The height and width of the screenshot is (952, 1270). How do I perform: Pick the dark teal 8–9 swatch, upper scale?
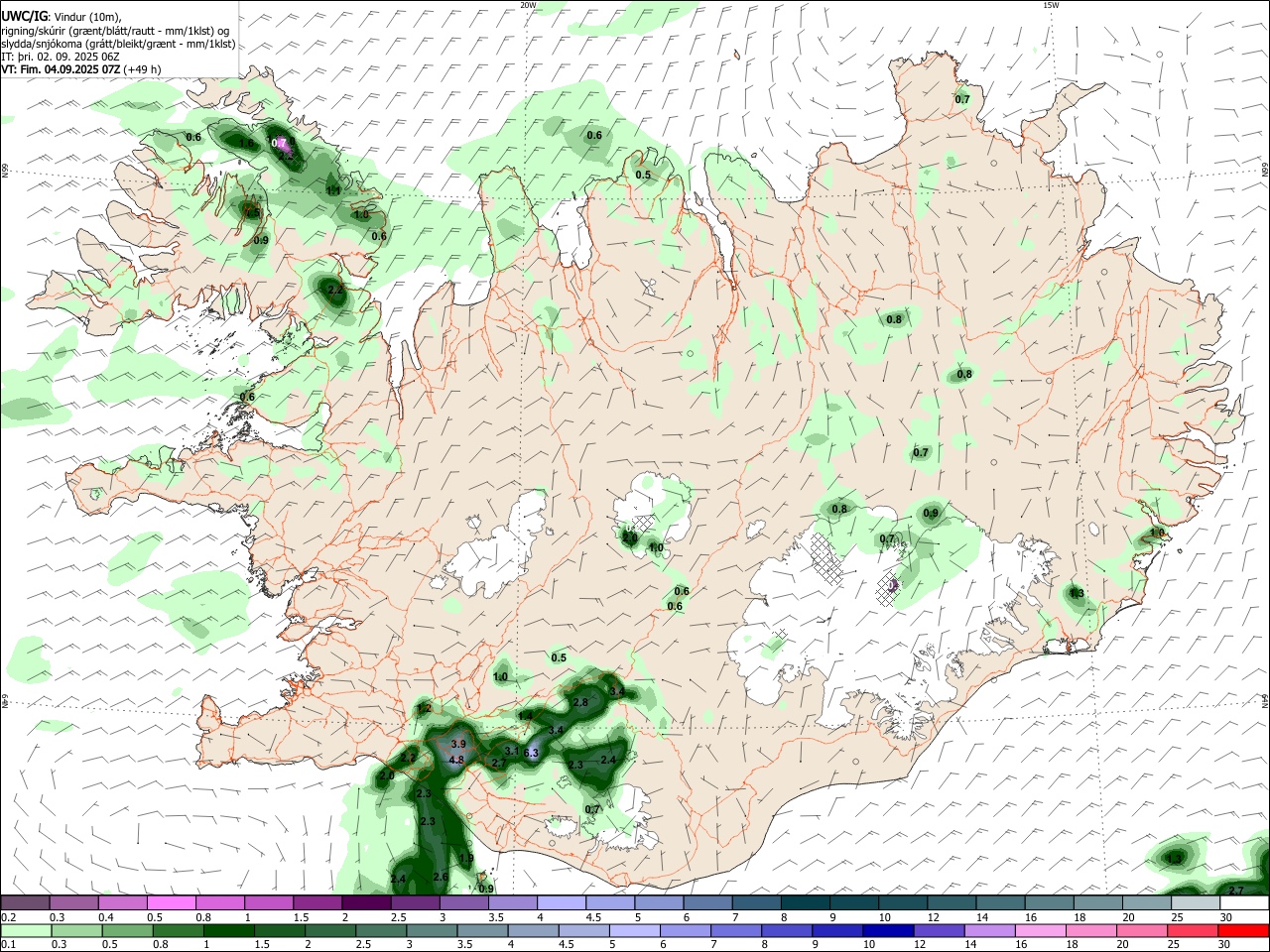point(805,903)
